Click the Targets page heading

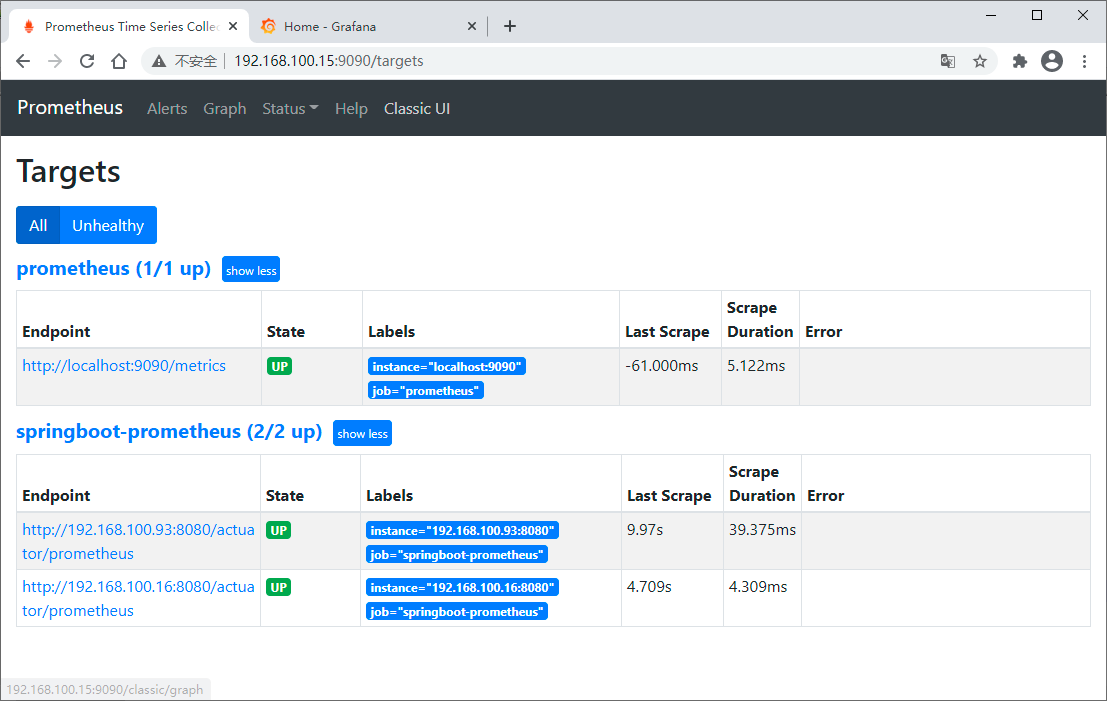(68, 172)
